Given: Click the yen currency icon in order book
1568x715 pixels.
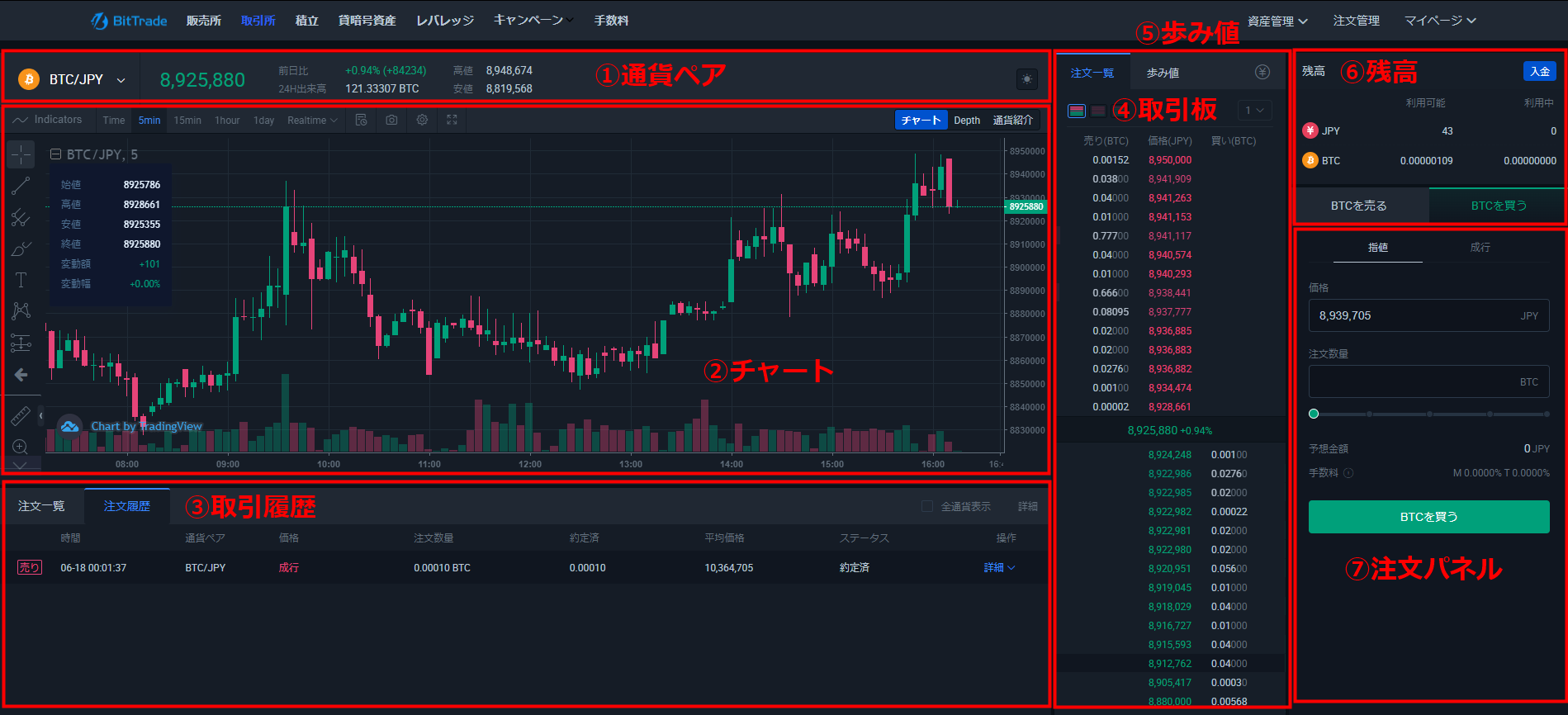Looking at the screenshot, I should point(1262,72).
